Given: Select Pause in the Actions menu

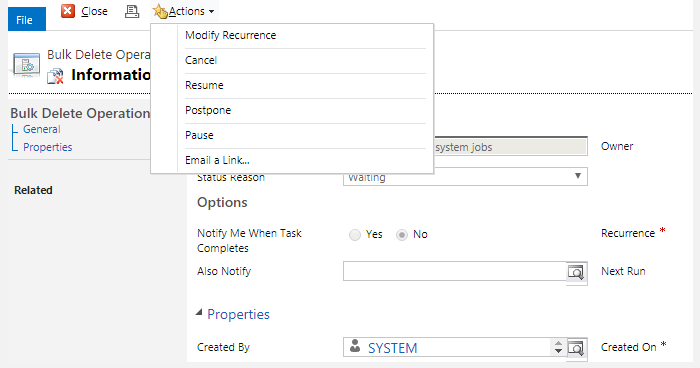Looking at the screenshot, I should point(199,135).
